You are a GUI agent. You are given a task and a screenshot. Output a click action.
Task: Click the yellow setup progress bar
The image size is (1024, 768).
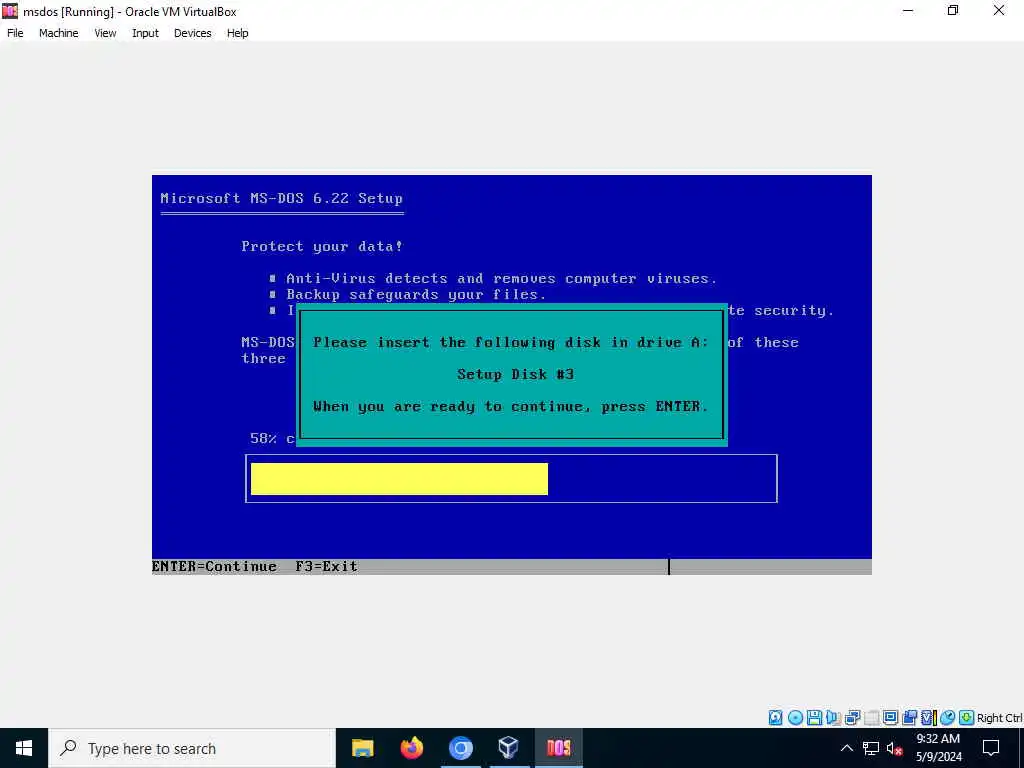(x=399, y=479)
